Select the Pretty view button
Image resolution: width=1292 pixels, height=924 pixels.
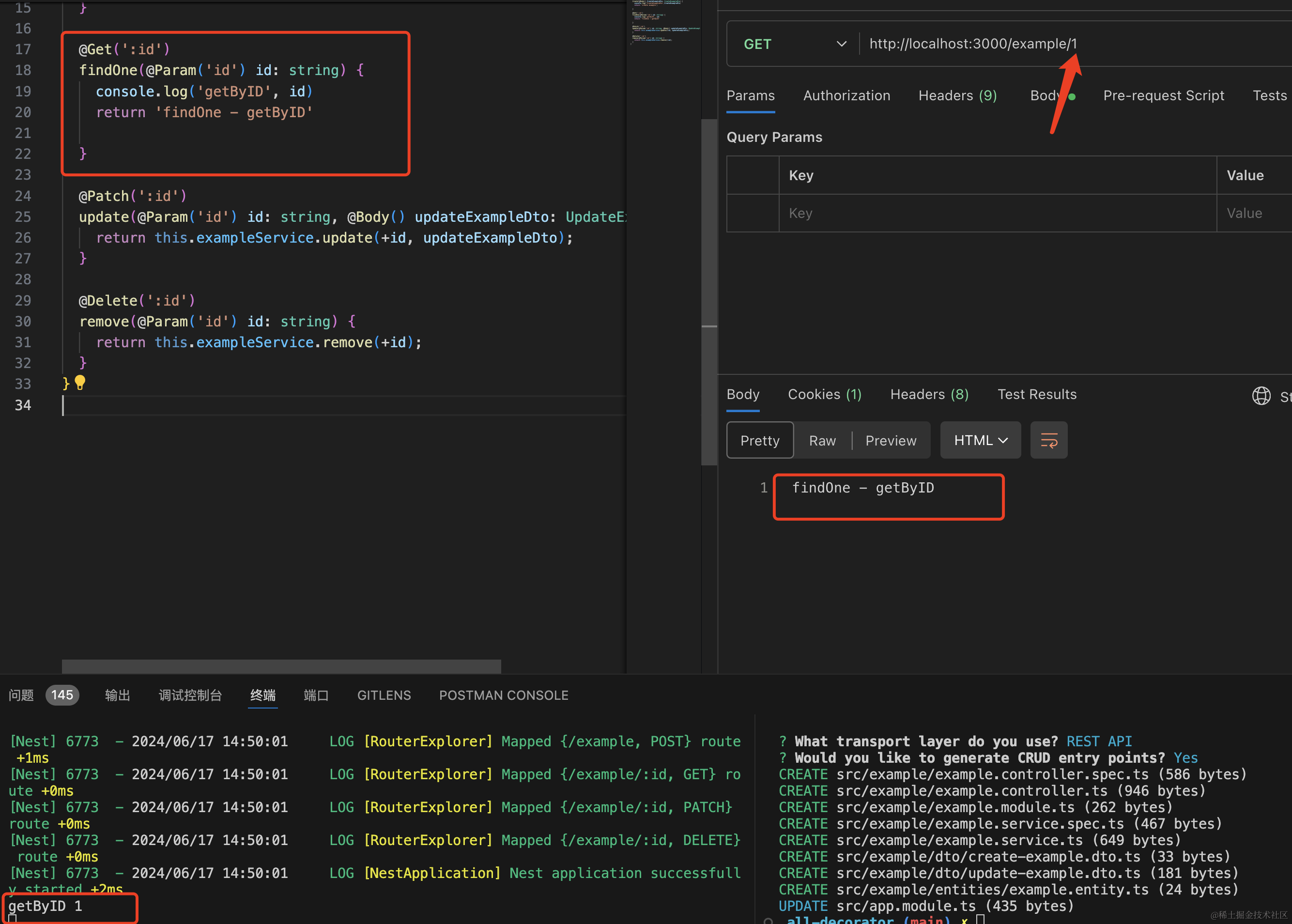point(759,440)
